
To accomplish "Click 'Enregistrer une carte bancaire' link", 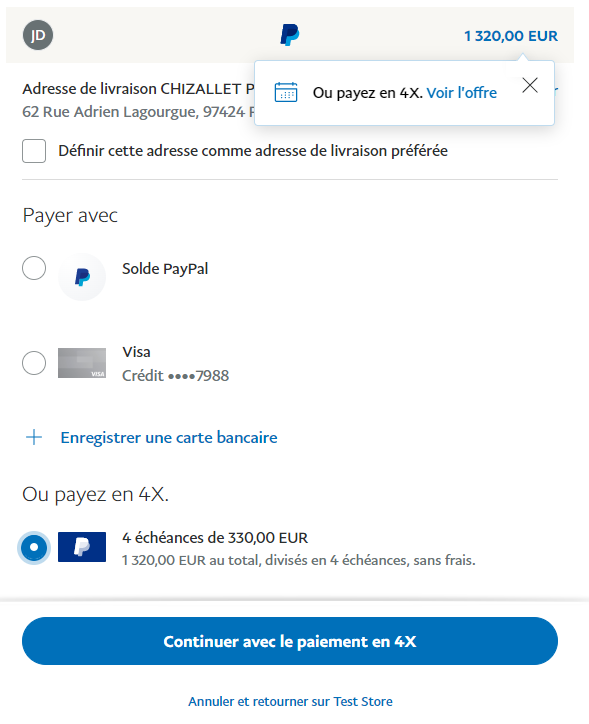I will tap(169, 438).
